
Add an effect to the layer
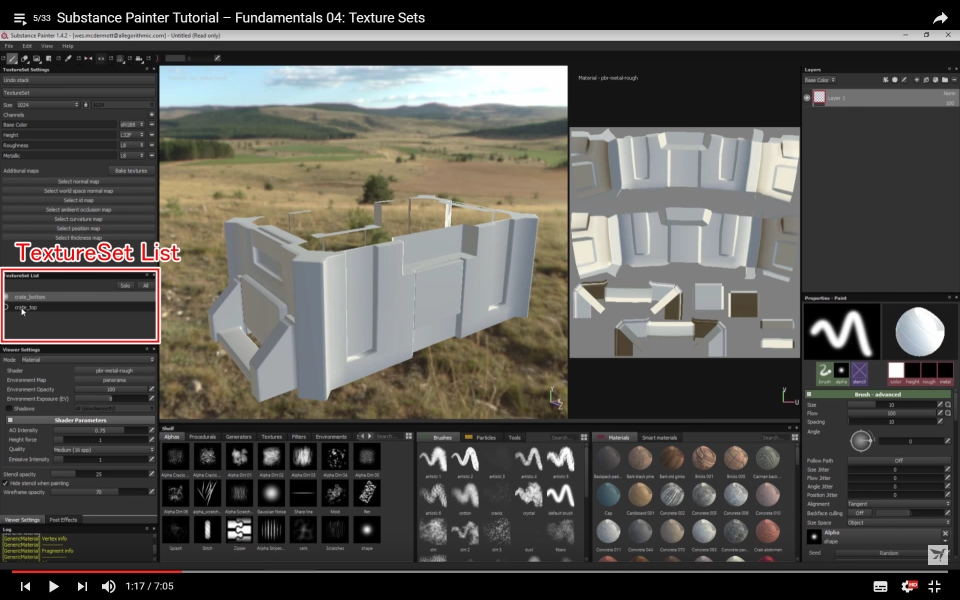886,80
